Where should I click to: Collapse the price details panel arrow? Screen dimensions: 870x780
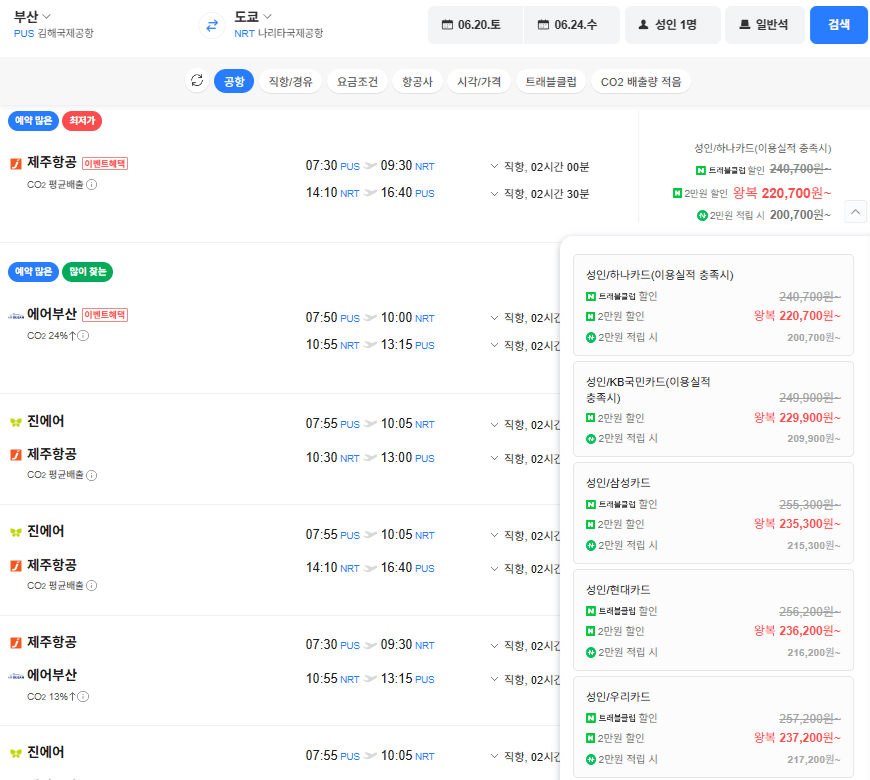tap(856, 212)
